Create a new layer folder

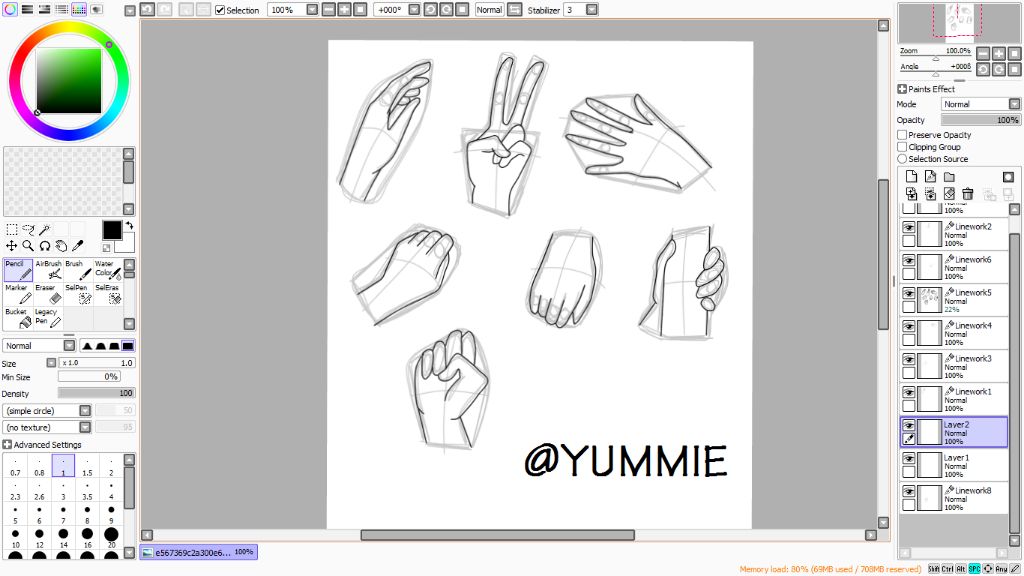950,176
